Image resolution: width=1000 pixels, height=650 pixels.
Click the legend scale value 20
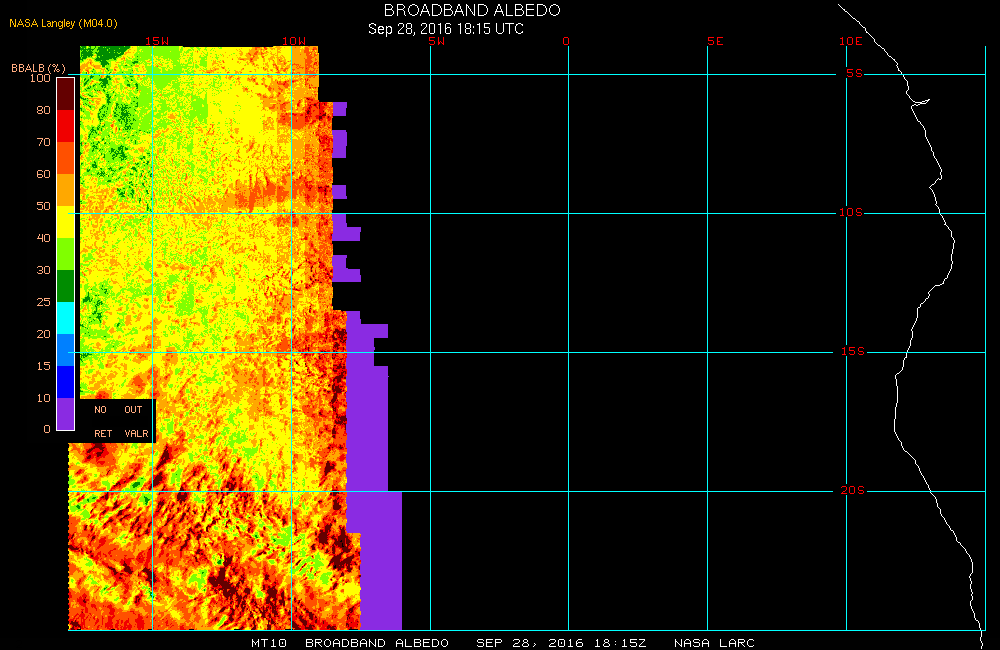pos(43,334)
